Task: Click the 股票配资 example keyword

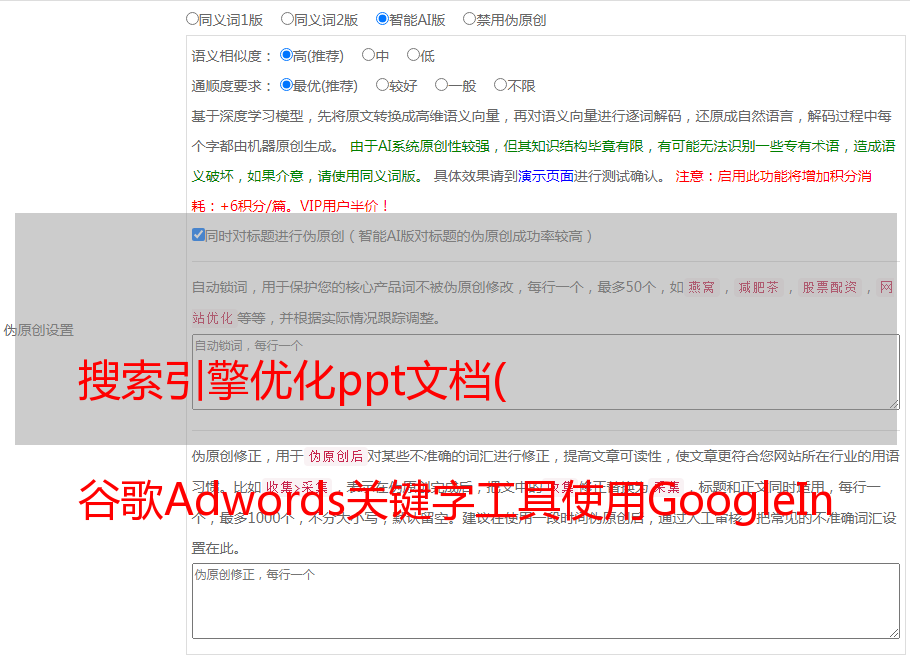Action: (830, 287)
